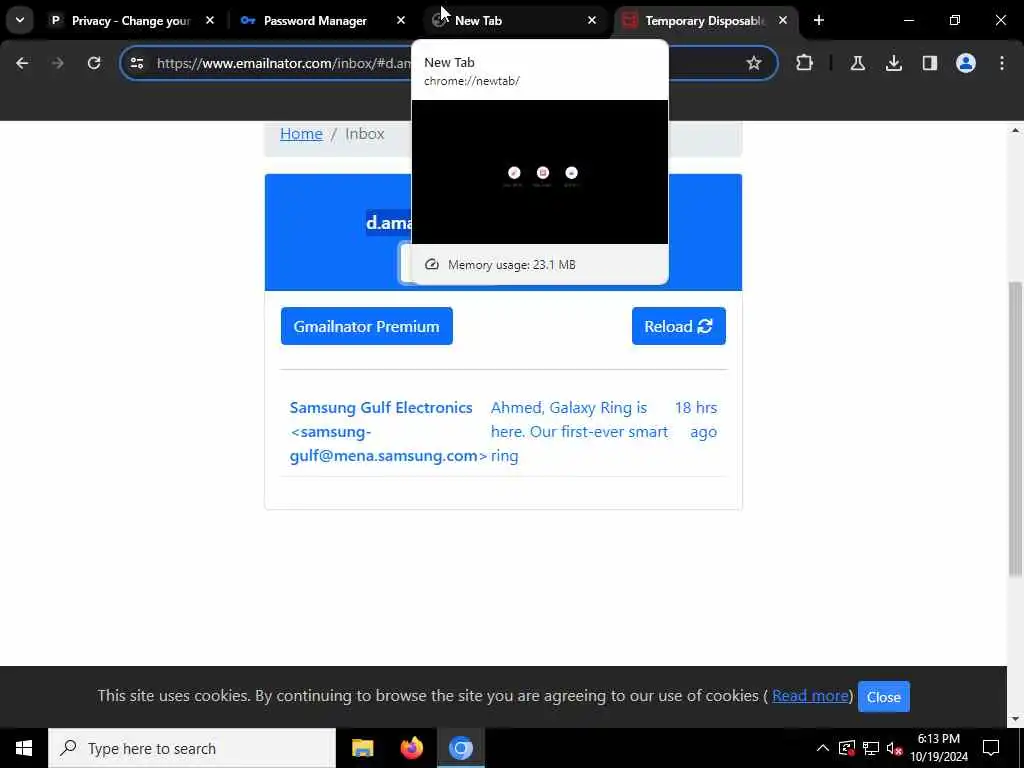Close the cookie notice banner
1024x768 pixels.
[x=884, y=697]
